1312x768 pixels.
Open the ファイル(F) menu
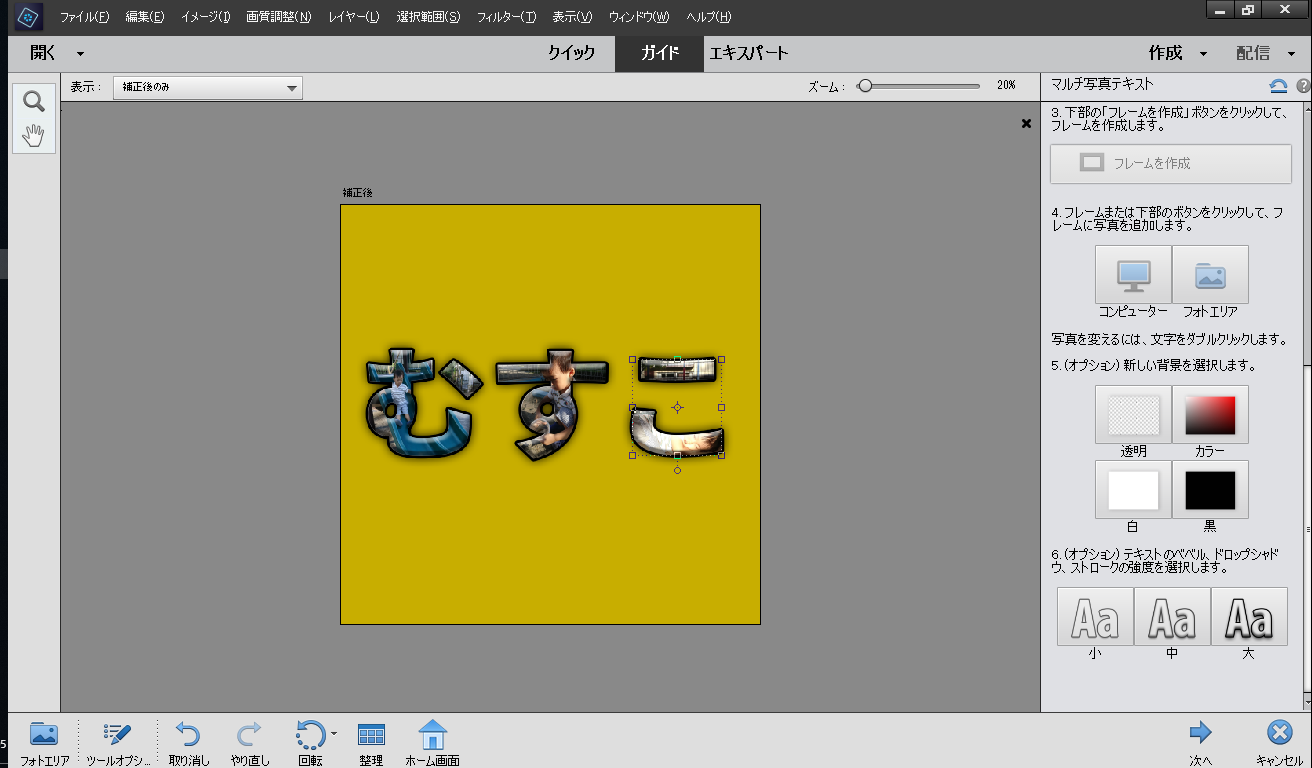[x=84, y=17]
